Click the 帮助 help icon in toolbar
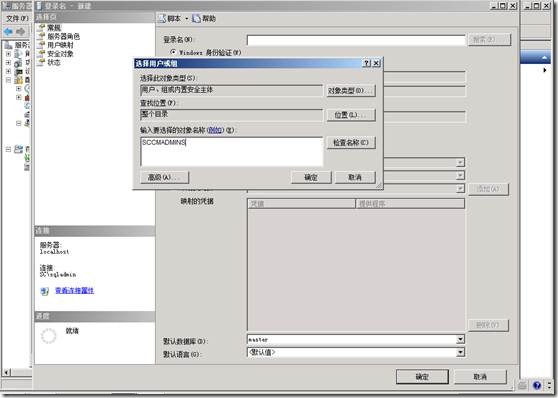Image resolution: width=558 pixels, height=398 pixels. coord(196,19)
